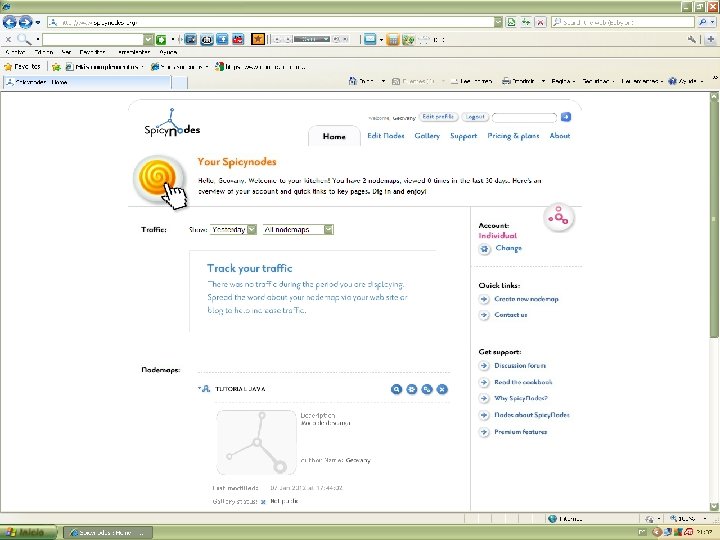The height and width of the screenshot is (540, 720).
Task: Click the Contact us link
Action: pyautogui.click(x=511, y=315)
